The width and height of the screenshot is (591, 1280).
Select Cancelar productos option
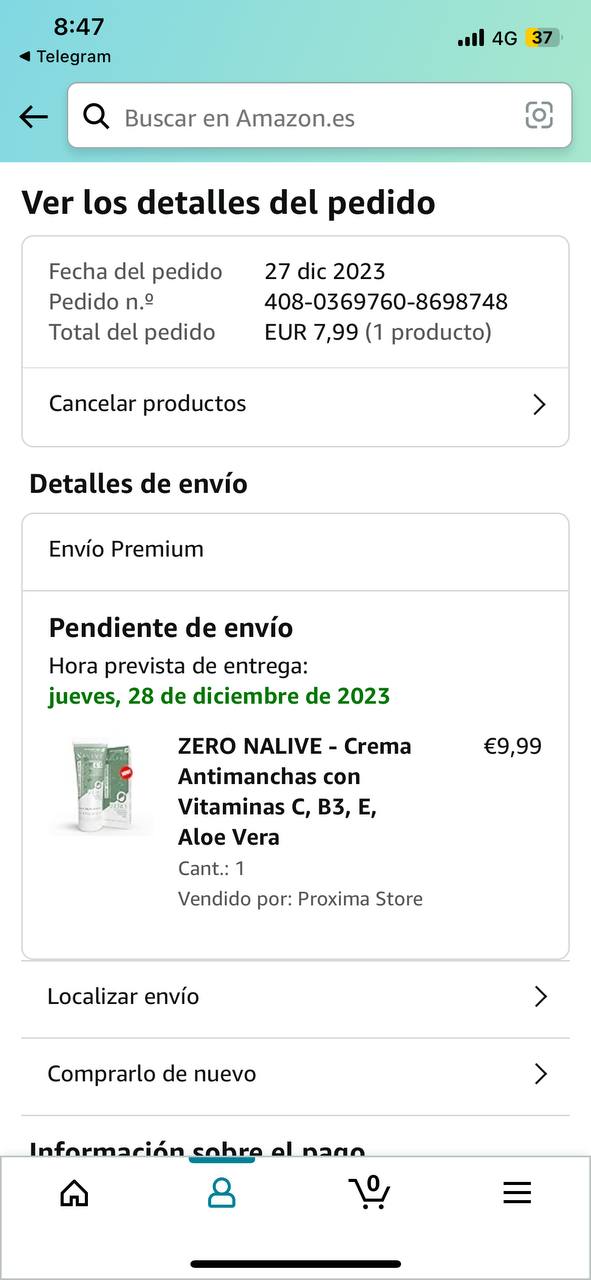295,404
